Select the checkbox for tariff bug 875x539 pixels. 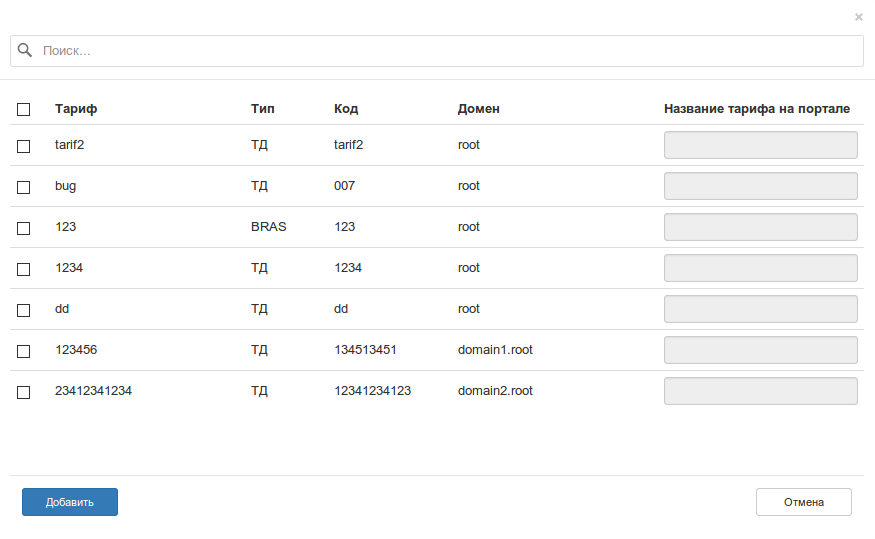(24, 187)
